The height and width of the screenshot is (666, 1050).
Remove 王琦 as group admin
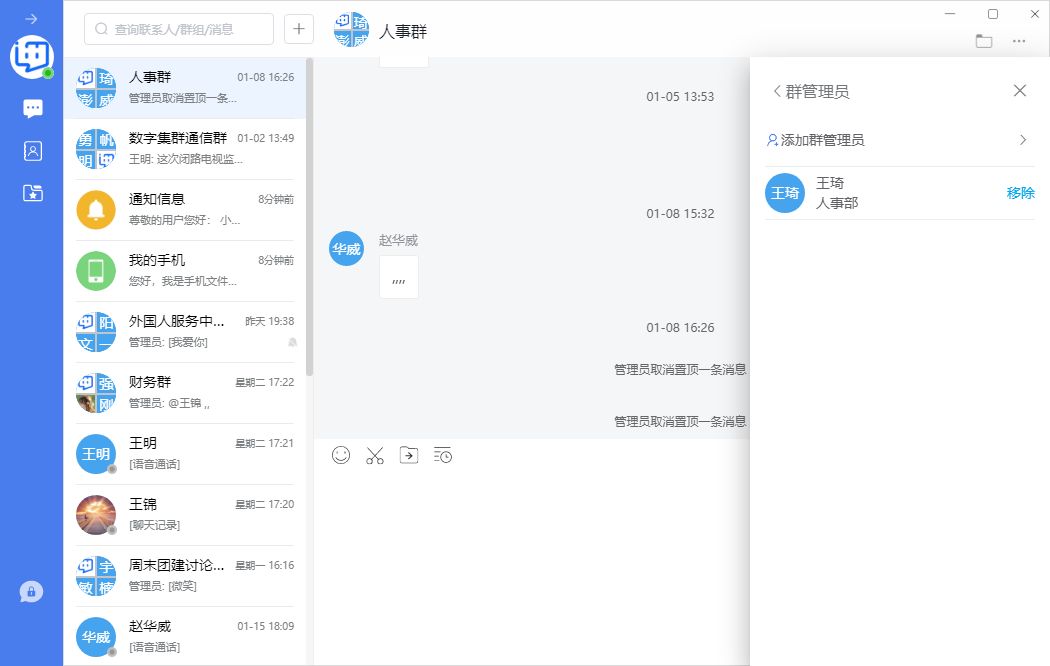point(1020,193)
